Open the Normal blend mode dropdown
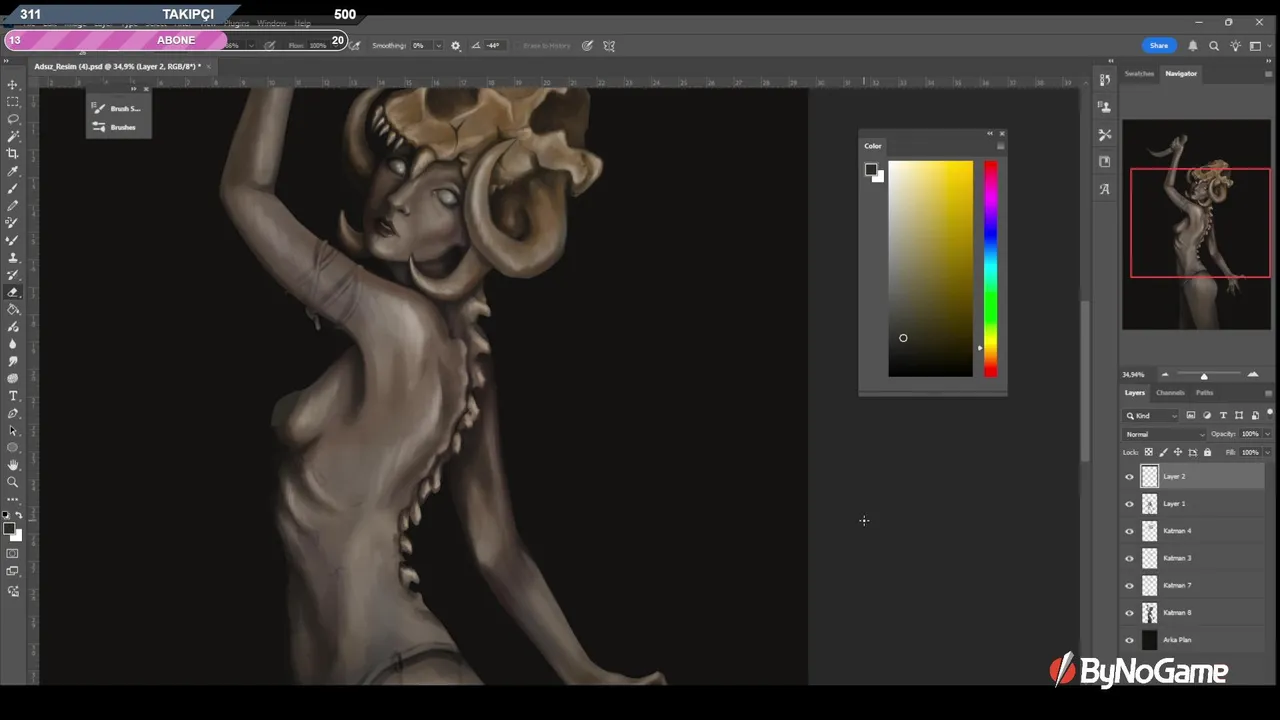 click(x=1165, y=434)
